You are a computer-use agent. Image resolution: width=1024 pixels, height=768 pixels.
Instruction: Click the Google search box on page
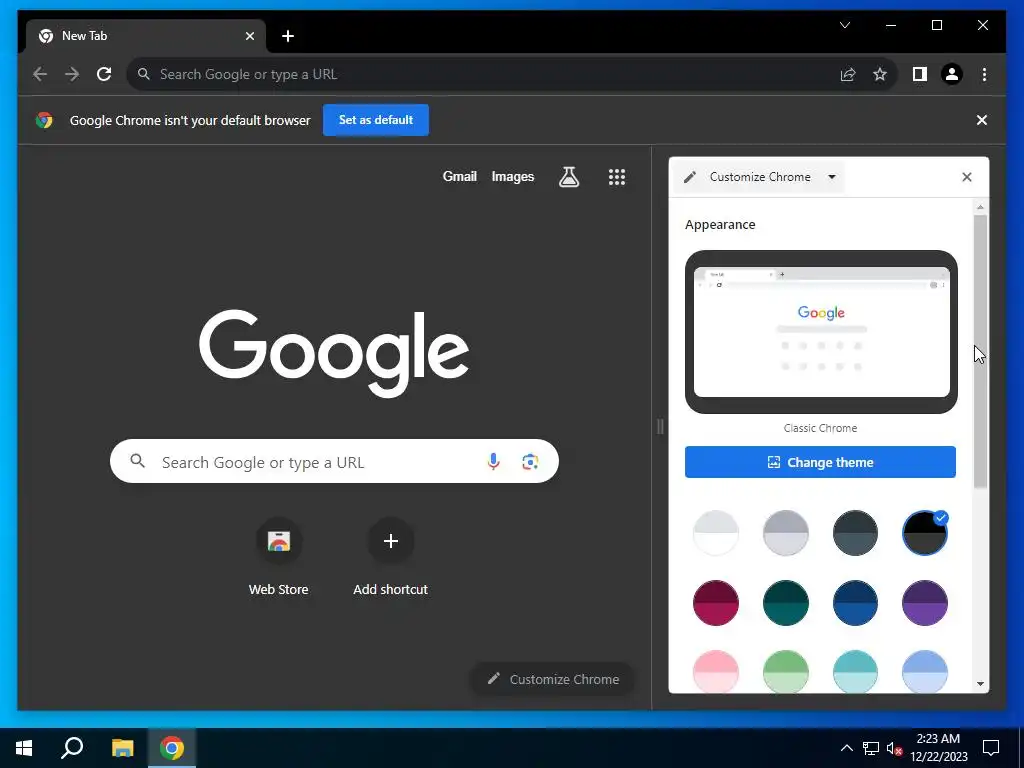coord(334,462)
